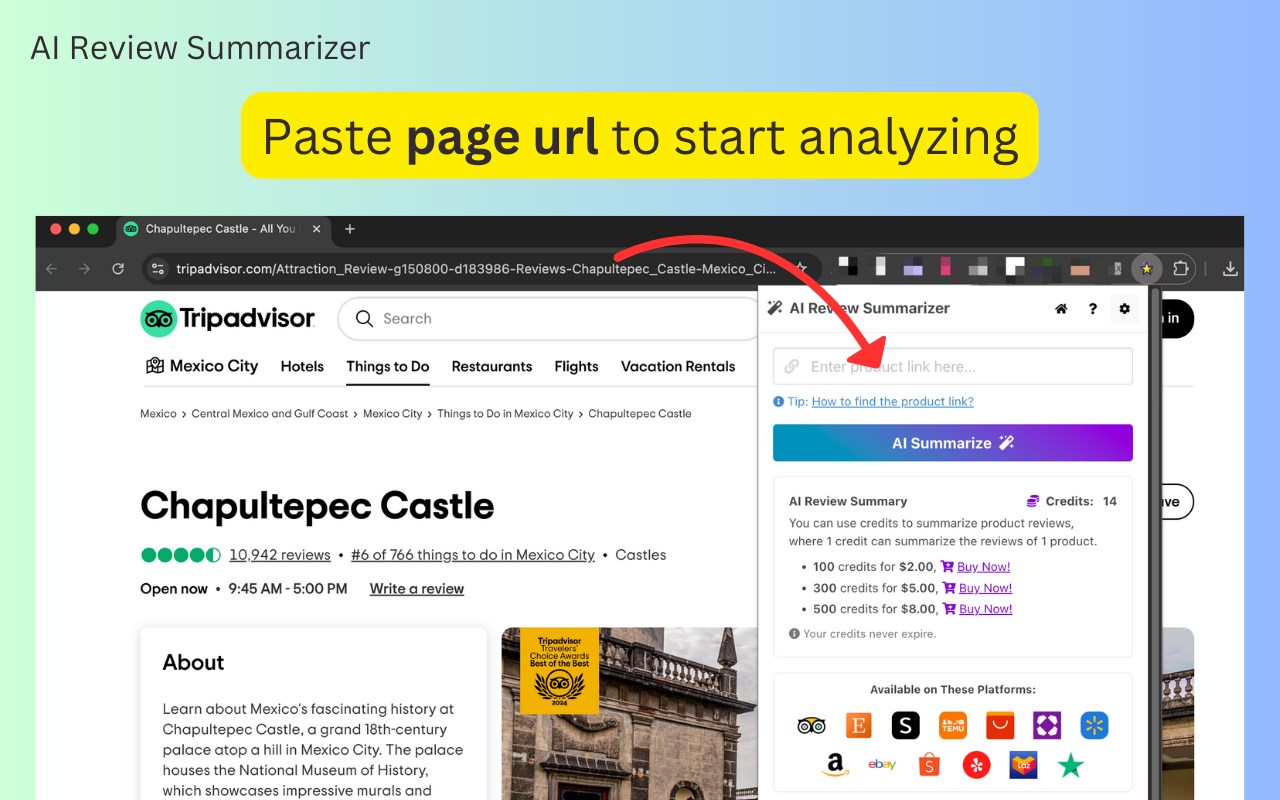Select the Lazada platform icon
This screenshot has height=800, width=1280.
(x=1023, y=765)
